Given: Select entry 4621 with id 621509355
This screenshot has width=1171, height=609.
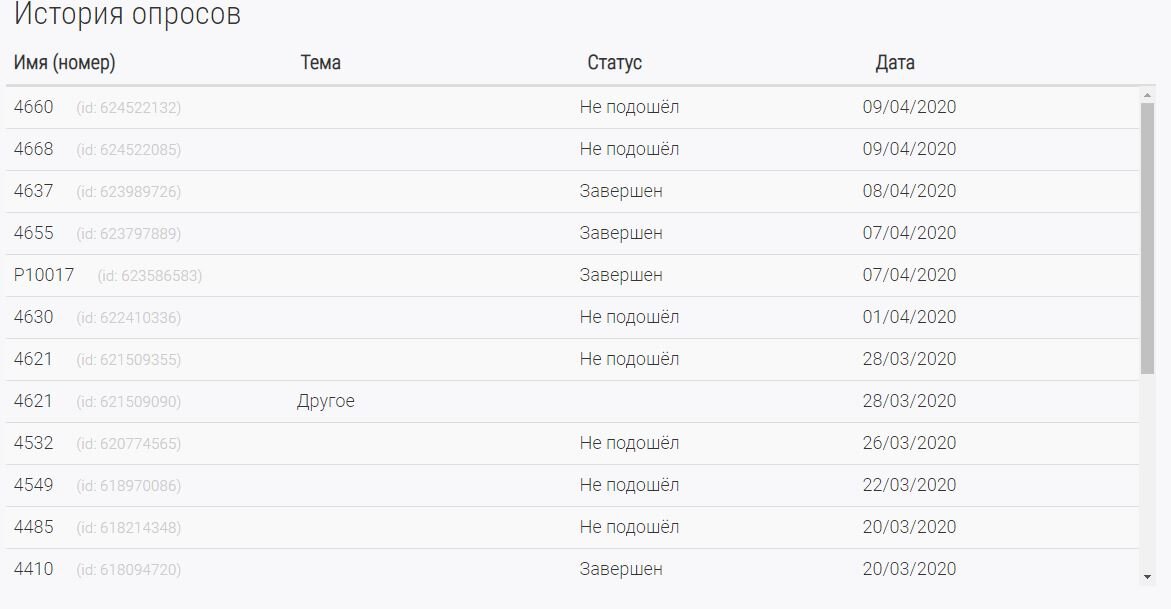Looking at the screenshot, I should coord(34,359).
